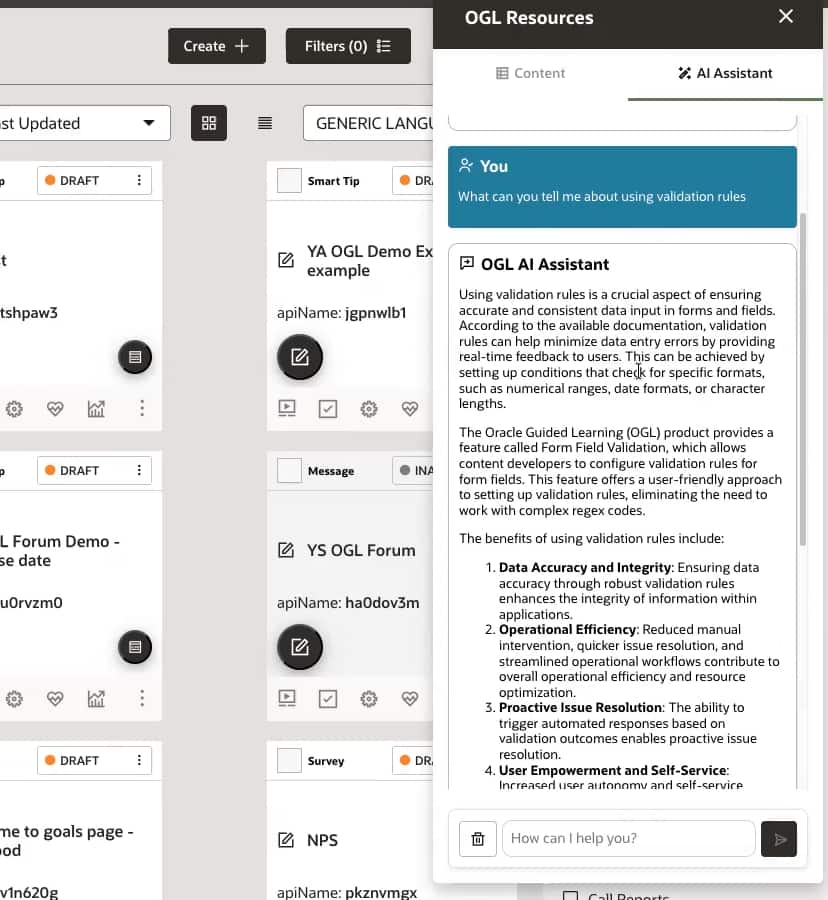This screenshot has height=900, width=828.
Task: Click the 'YA OGL Demo' card title
Action: pyautogui.click(x=370, y=261)
